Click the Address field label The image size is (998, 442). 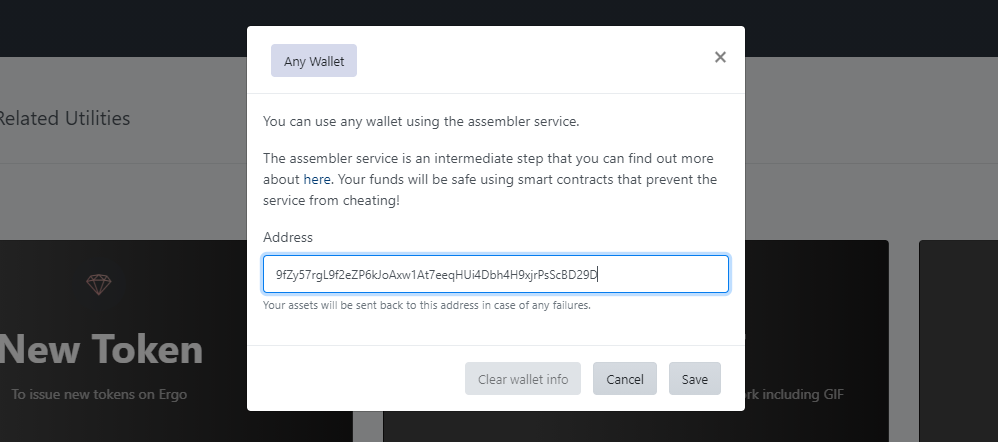point(288,238)
